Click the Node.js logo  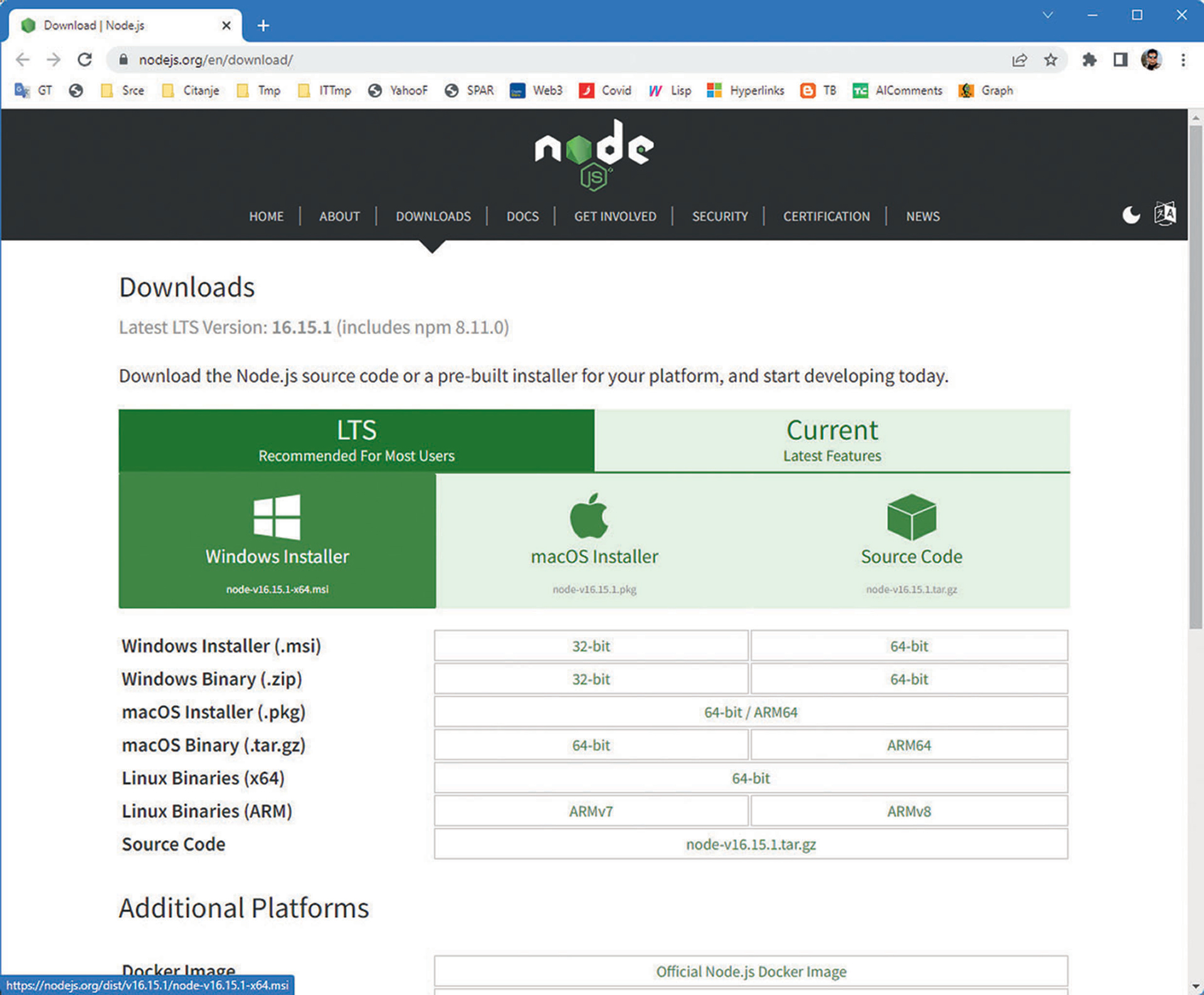click(x=593, y=154)
